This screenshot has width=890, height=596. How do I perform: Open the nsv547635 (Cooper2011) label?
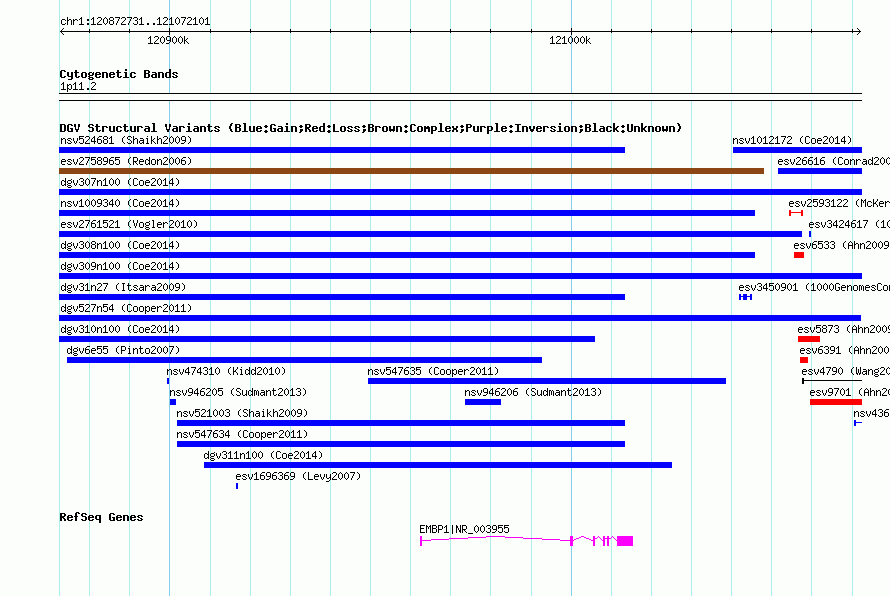coord(433,371)
